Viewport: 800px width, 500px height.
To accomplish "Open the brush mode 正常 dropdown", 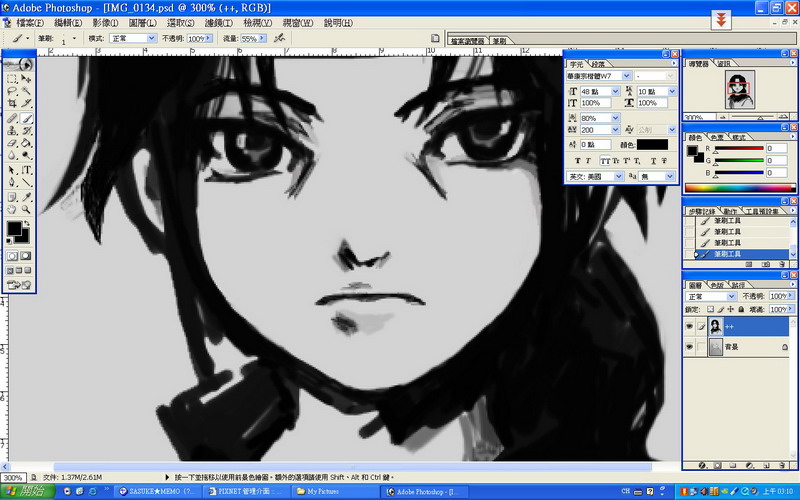I will (x=152, y=38).
